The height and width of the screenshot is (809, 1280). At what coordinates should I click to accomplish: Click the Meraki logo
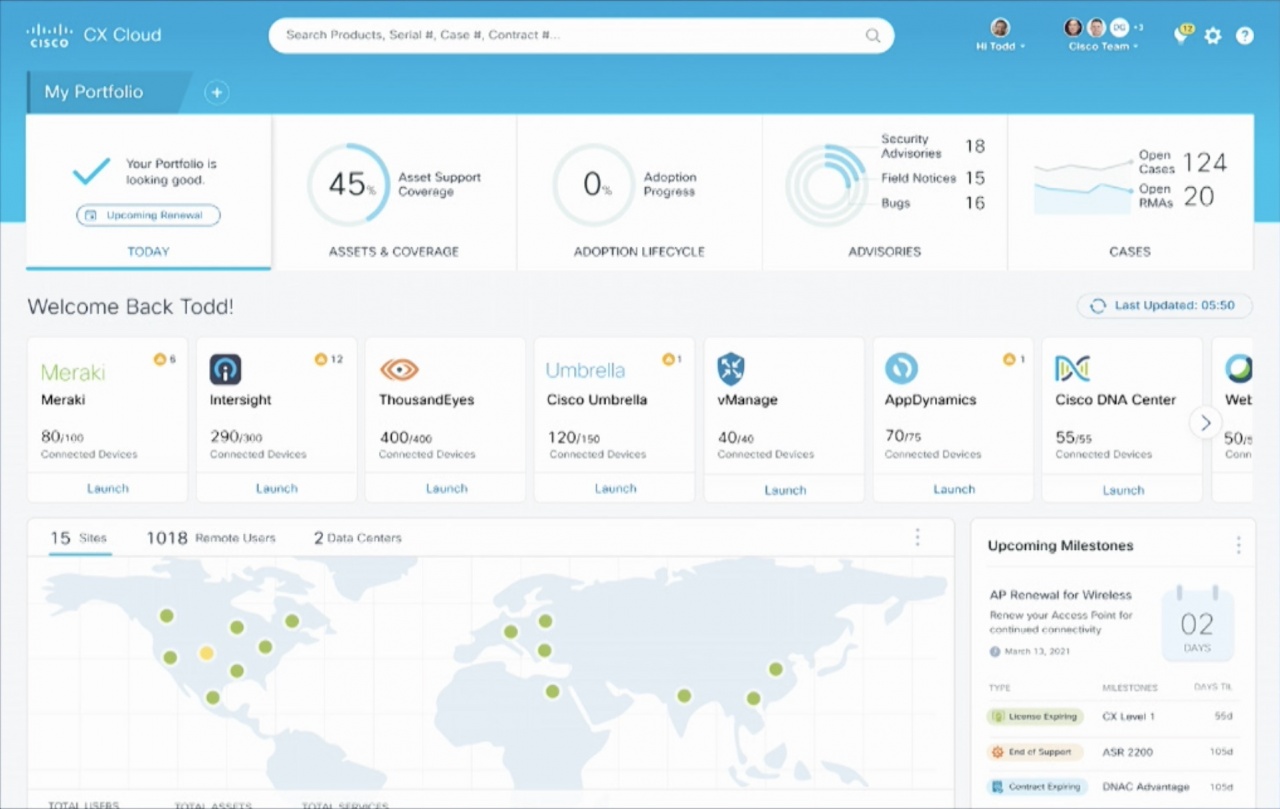pyautogui.click(x=73, y=372)
